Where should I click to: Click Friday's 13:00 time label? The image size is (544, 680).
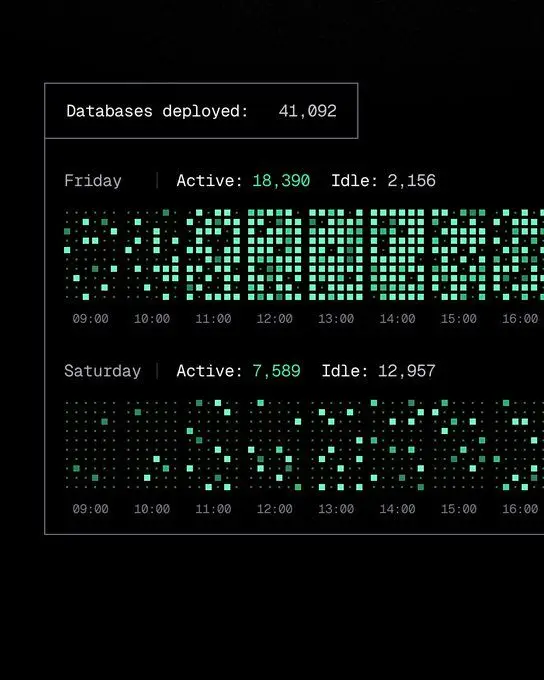coord(336,319)
